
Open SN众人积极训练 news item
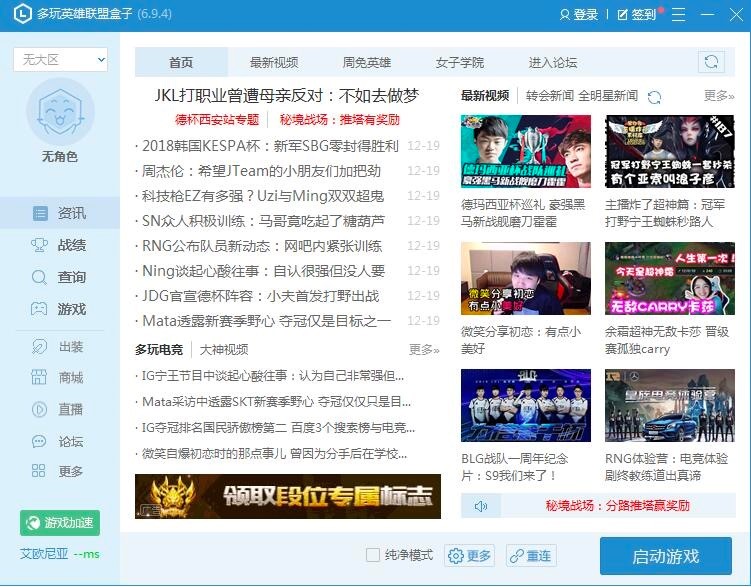pyautogui.click(x=263, y=220)
